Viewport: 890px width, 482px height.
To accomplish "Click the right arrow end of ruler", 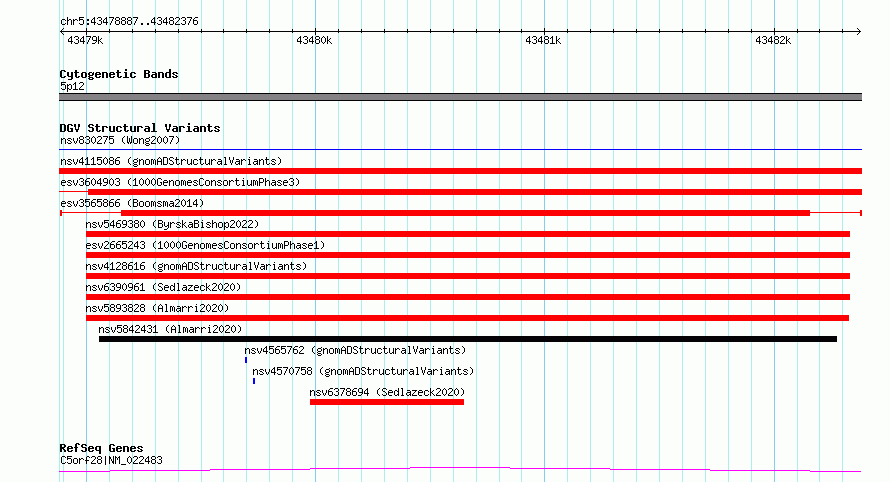I will (859, 32).
